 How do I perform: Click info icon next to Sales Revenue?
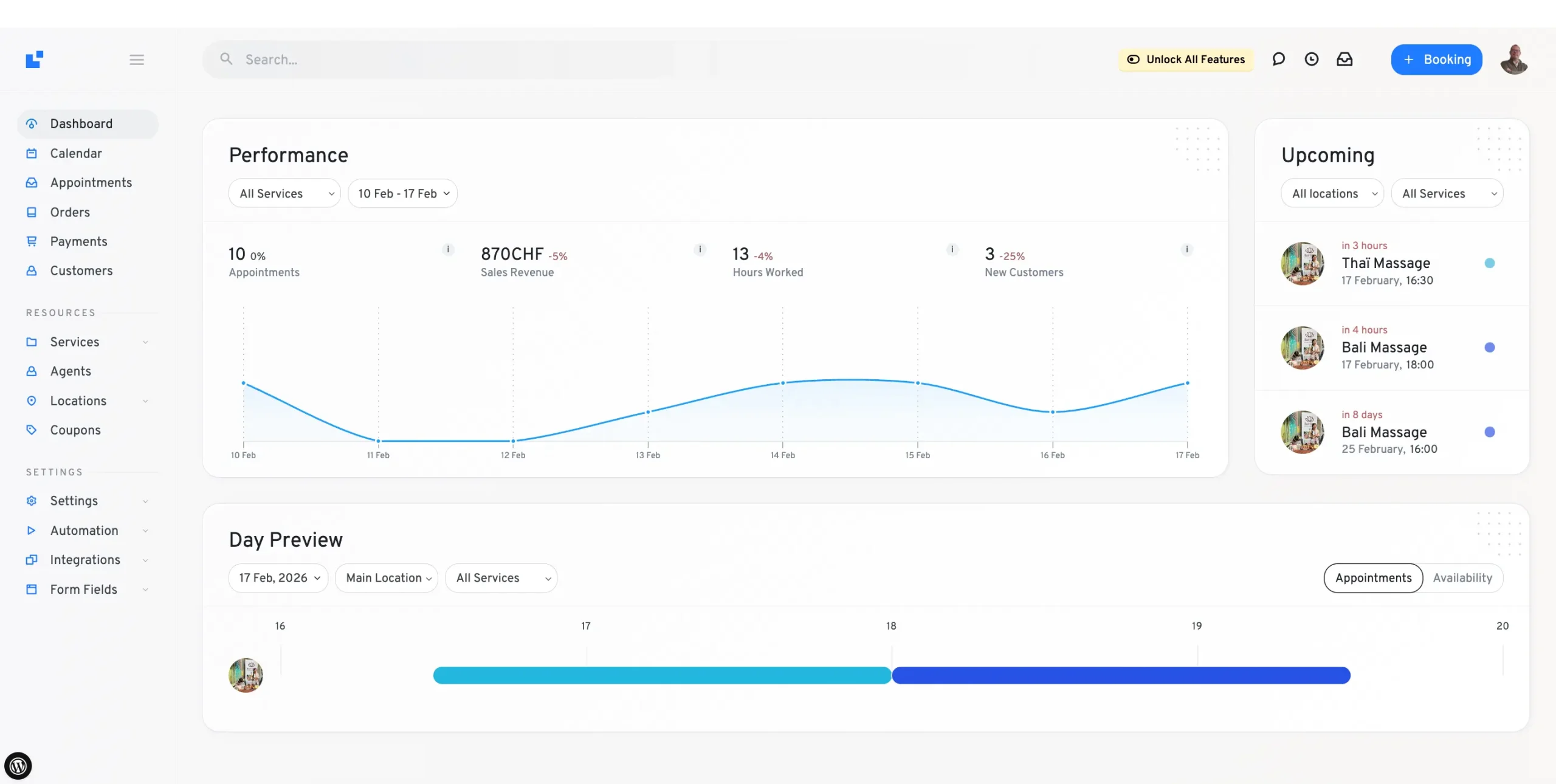tap(700, 249)
